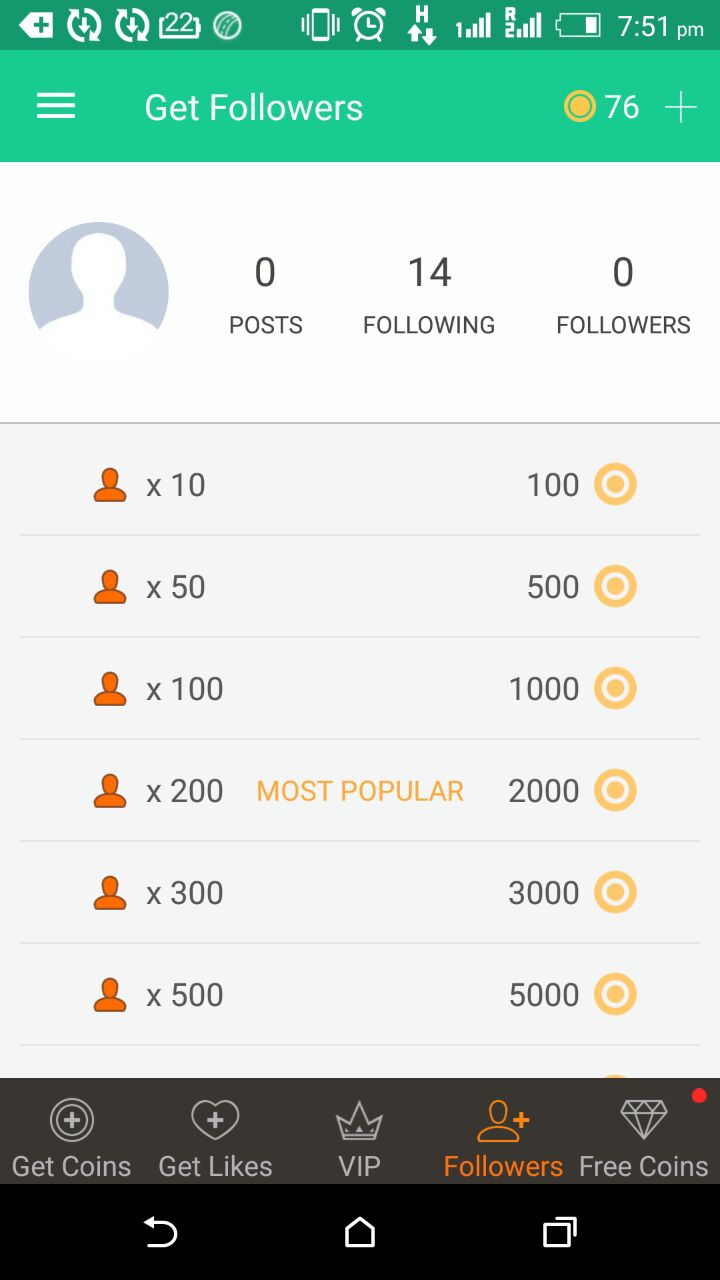The height and width of the screenshot is (1280, 720).
Task: Tap the coin icon on 5000 row
Action: [615, 995]
